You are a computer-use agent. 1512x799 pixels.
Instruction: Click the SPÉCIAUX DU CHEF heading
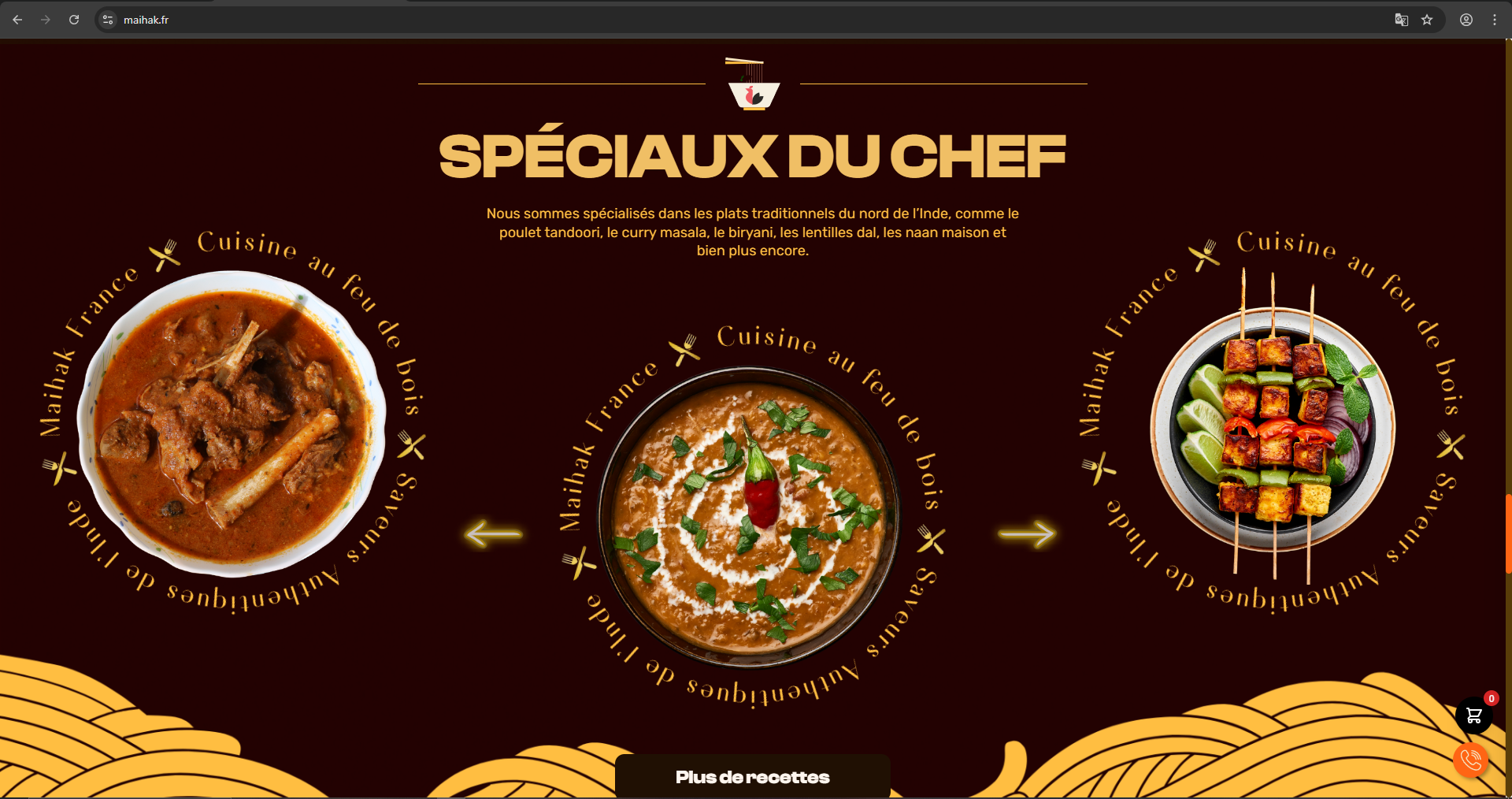pos(753,155)
